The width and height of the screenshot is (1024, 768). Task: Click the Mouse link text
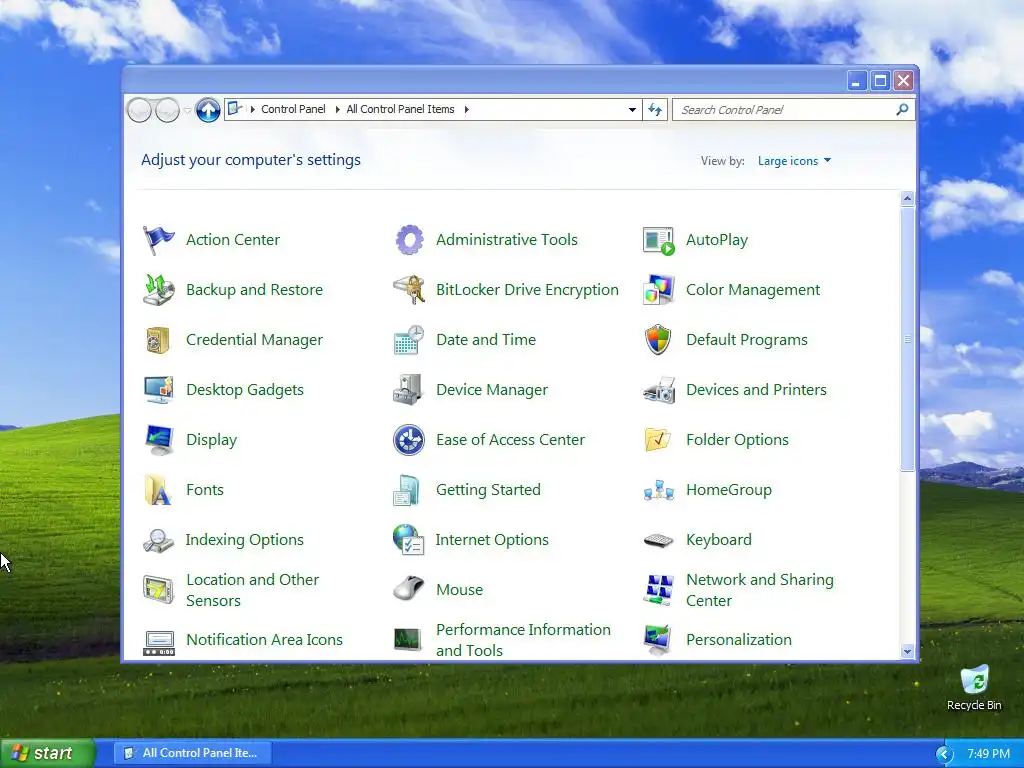[460, 590]
